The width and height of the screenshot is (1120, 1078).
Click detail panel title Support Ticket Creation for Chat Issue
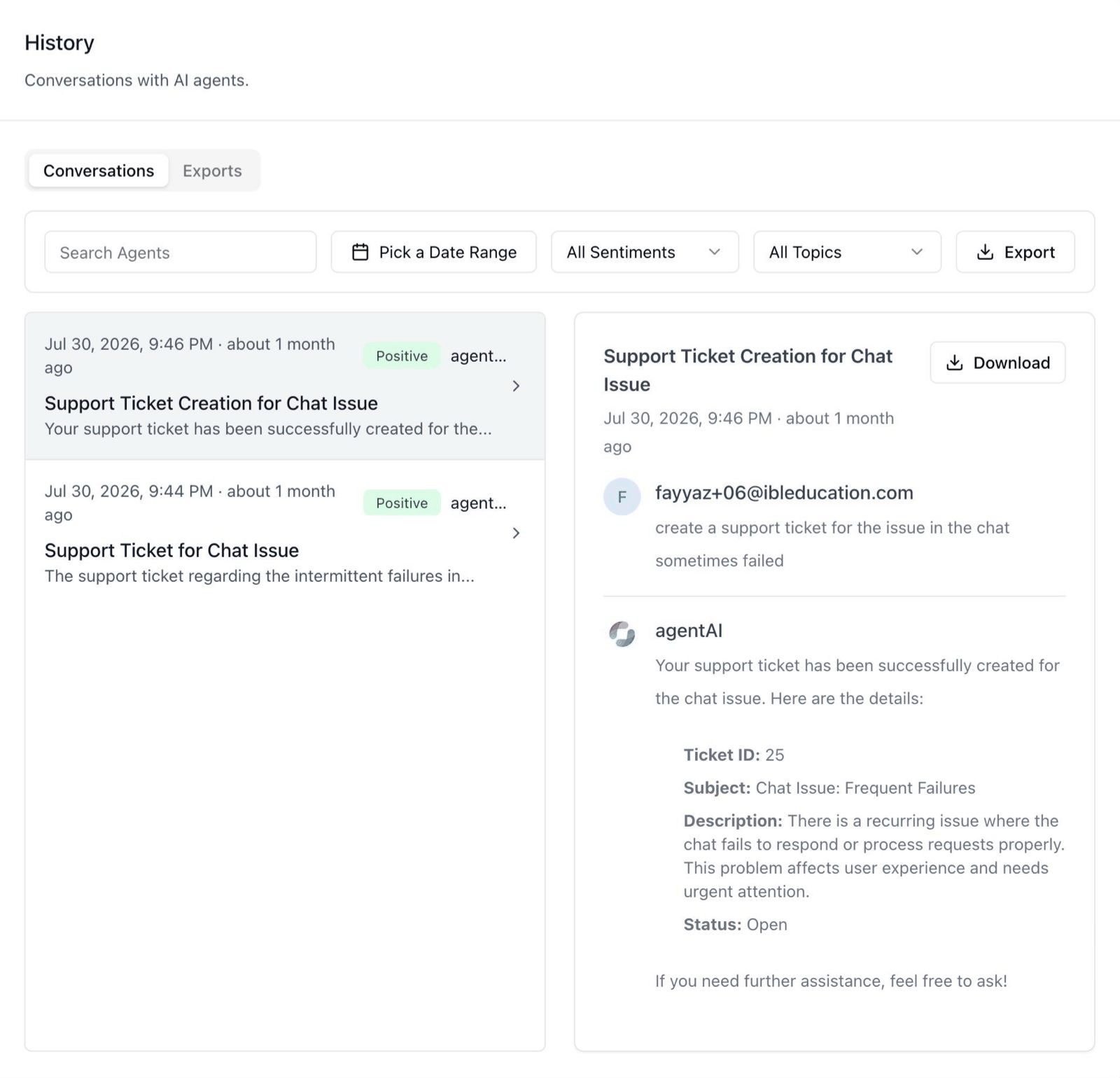click(748, 370)
